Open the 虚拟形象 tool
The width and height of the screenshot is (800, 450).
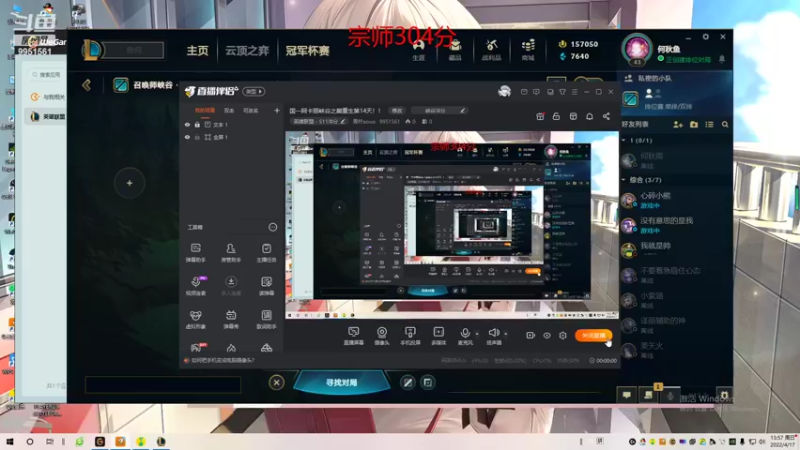coord(195,319)
